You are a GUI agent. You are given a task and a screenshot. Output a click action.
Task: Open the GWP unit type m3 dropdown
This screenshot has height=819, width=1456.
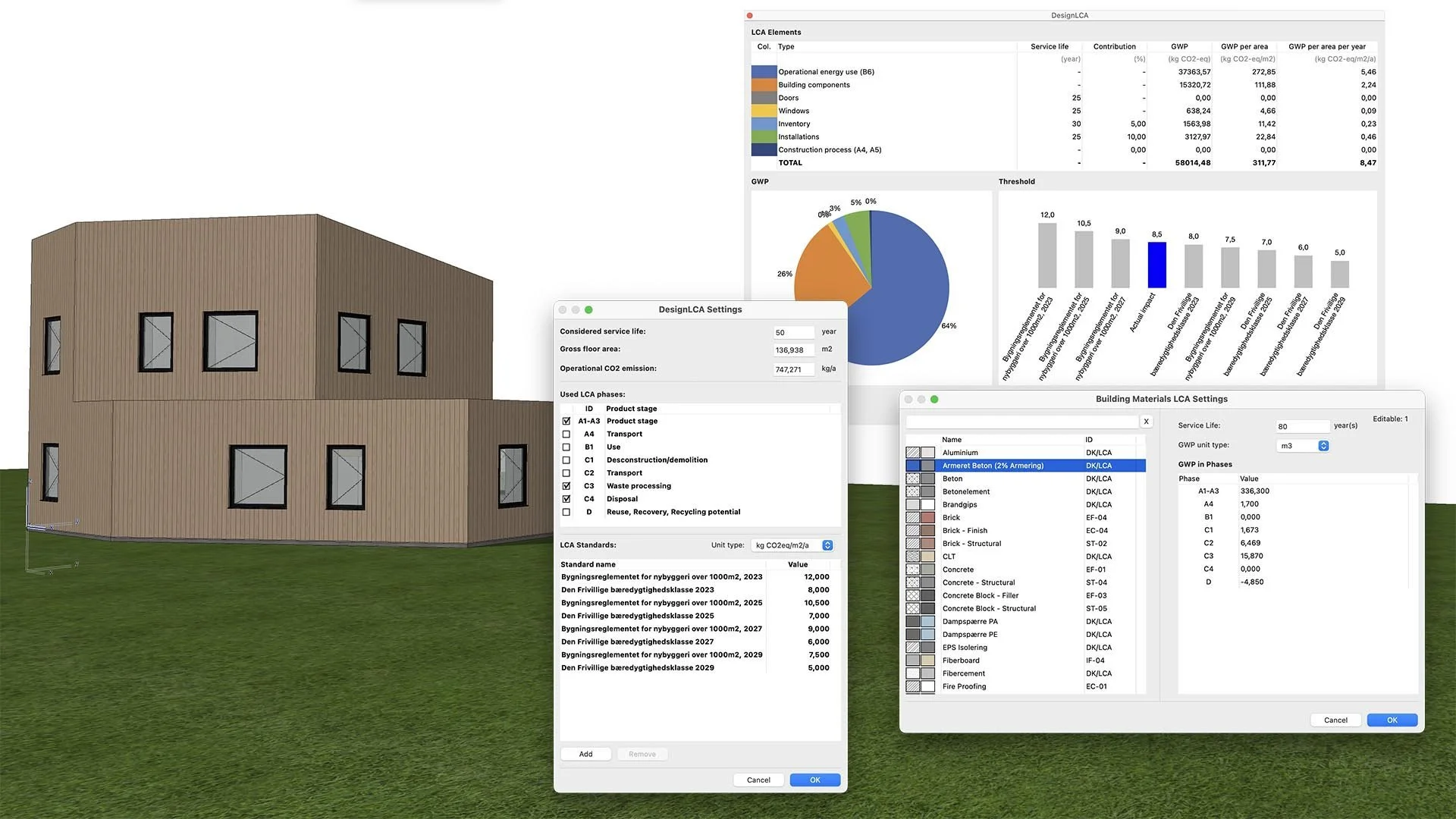[1303, 446]
